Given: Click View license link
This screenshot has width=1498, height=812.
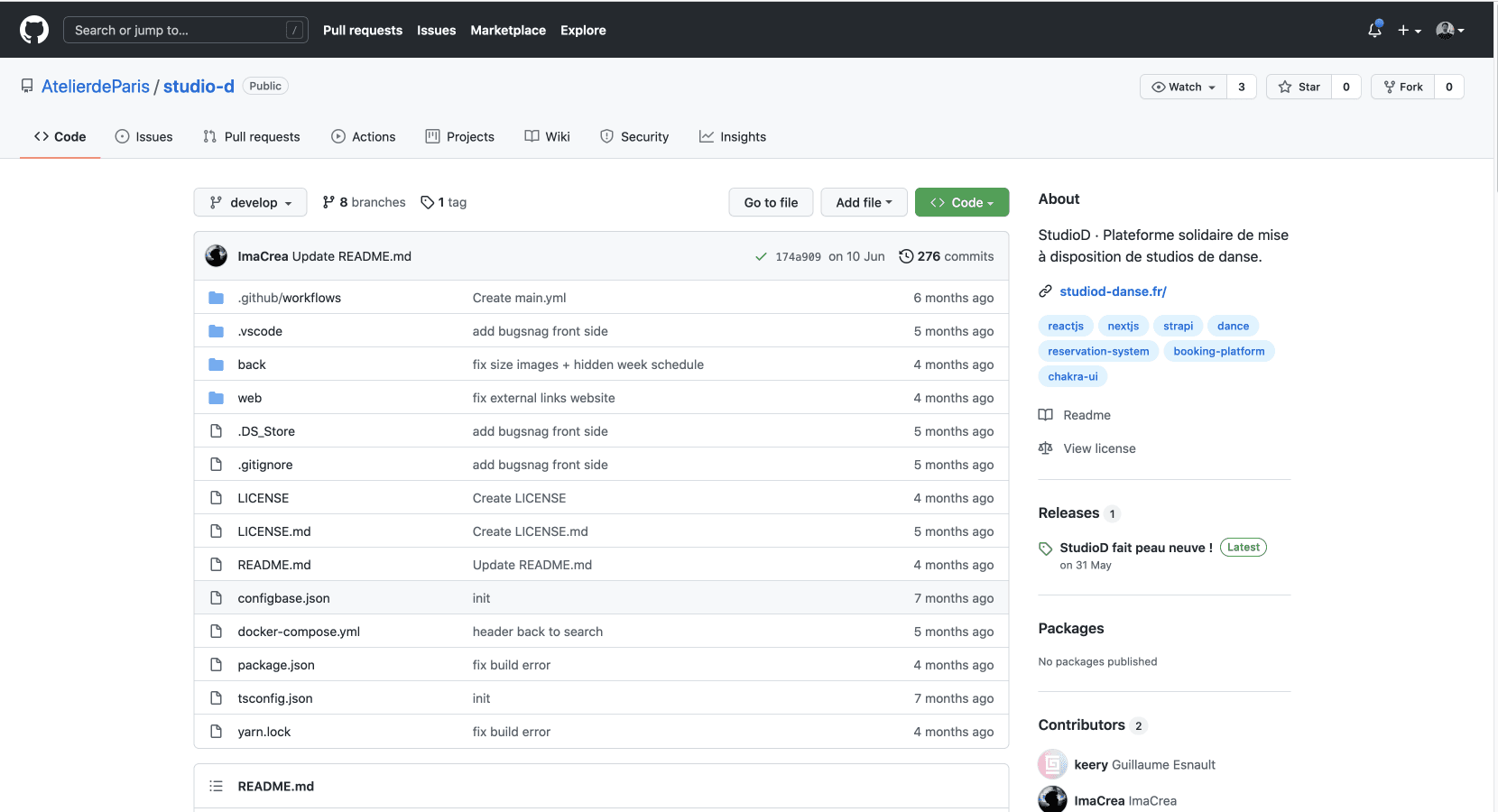Looking at the screenshot, I should click(x=1087, y=448).
